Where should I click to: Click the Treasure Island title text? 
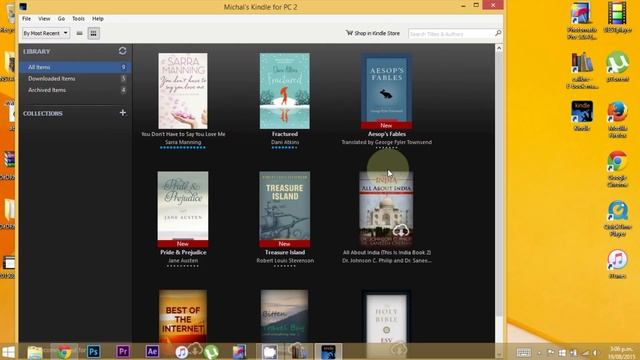[284, 252]
